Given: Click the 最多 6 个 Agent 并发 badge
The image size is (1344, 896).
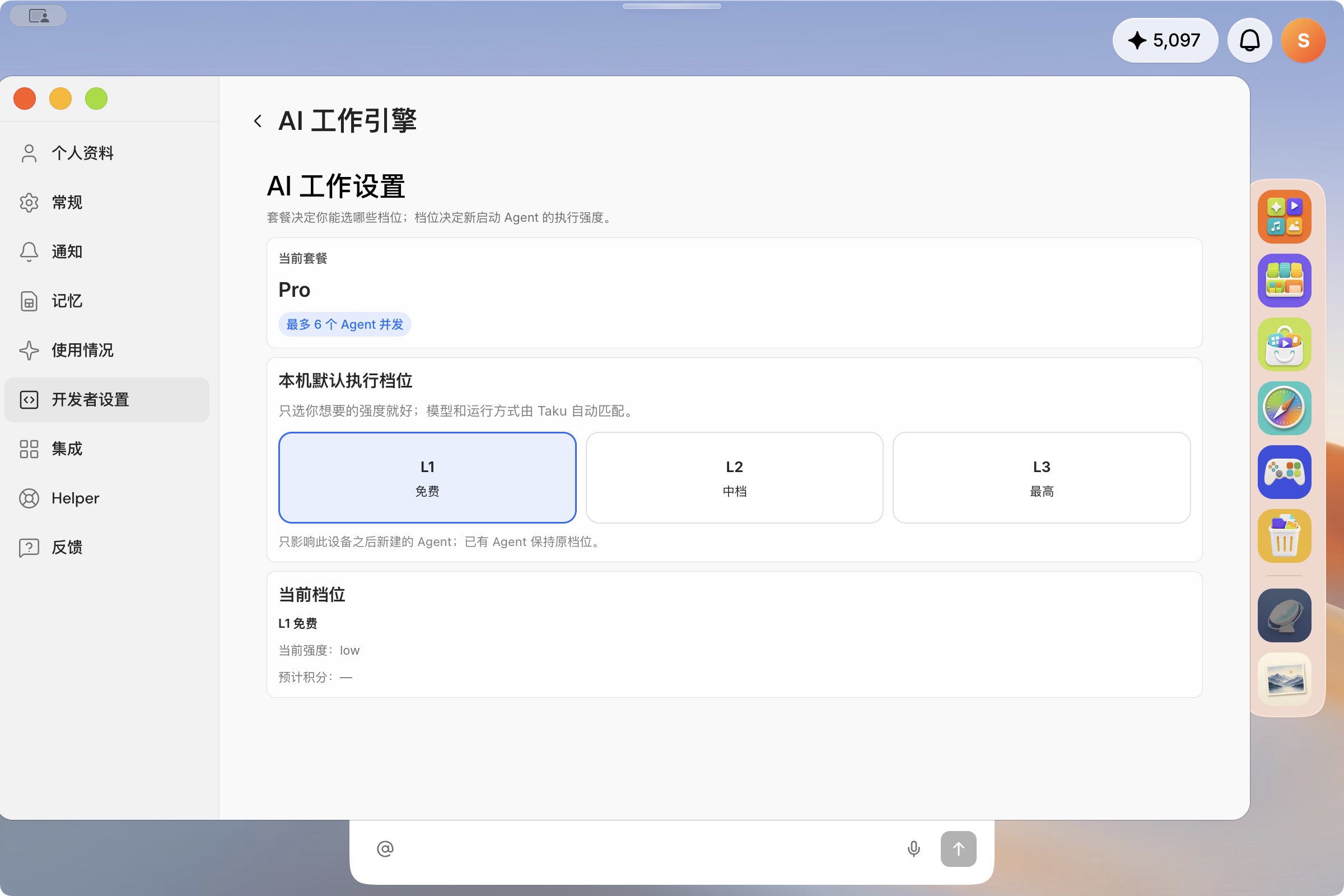Looking at the screenshot, I should 344,325.
